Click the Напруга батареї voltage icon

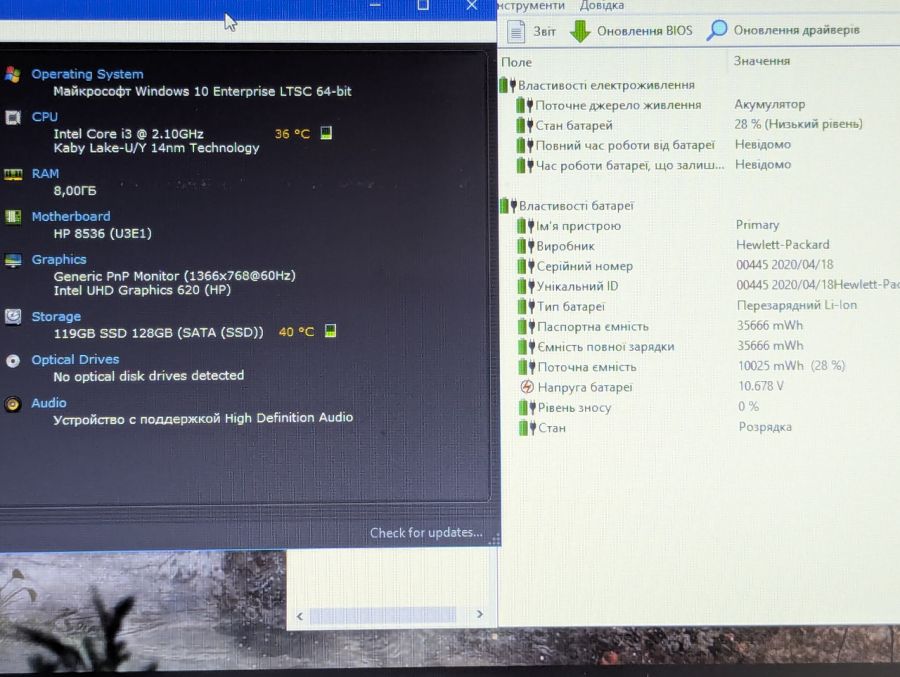[527, 386]
